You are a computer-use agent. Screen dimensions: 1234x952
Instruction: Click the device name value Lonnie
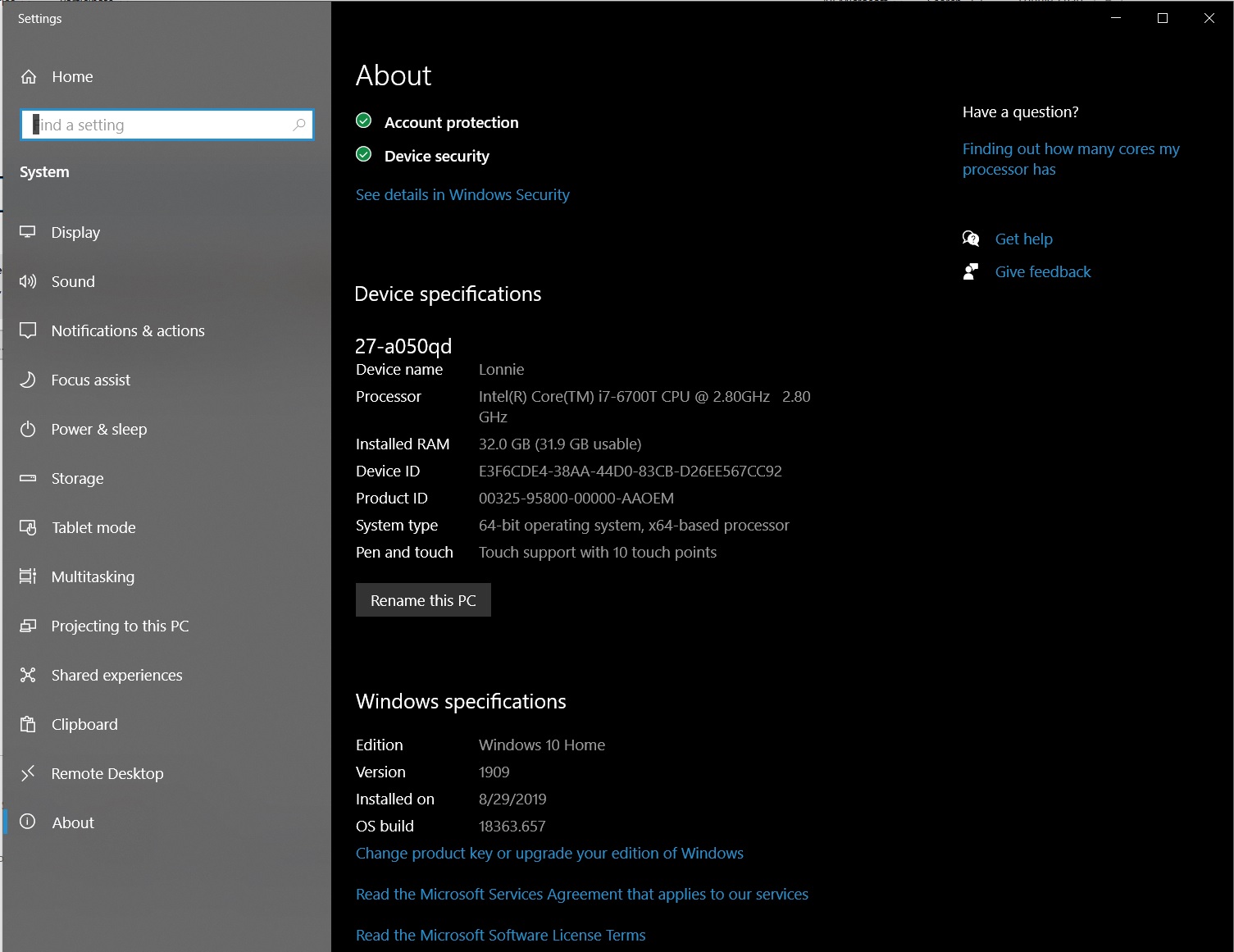coord(501,369)
